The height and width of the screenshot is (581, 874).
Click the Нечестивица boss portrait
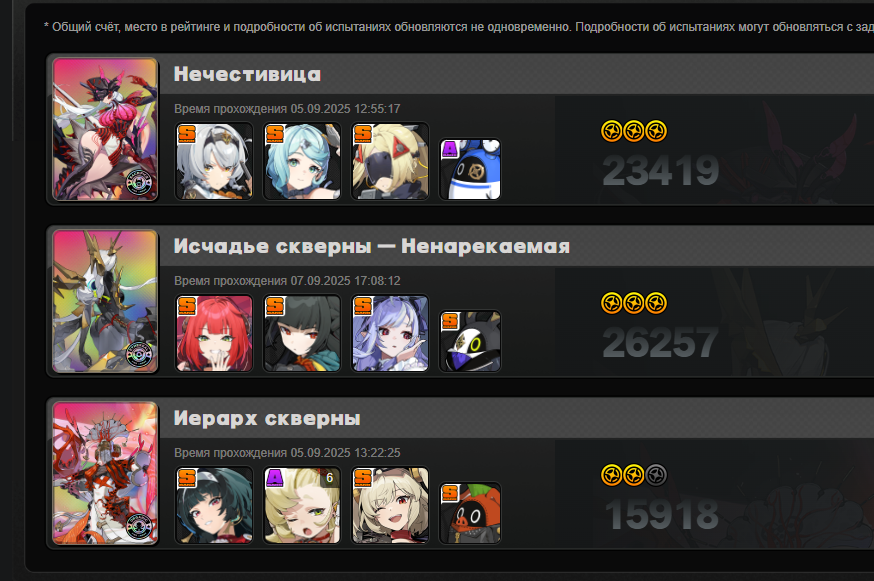(x=105, y=129)
